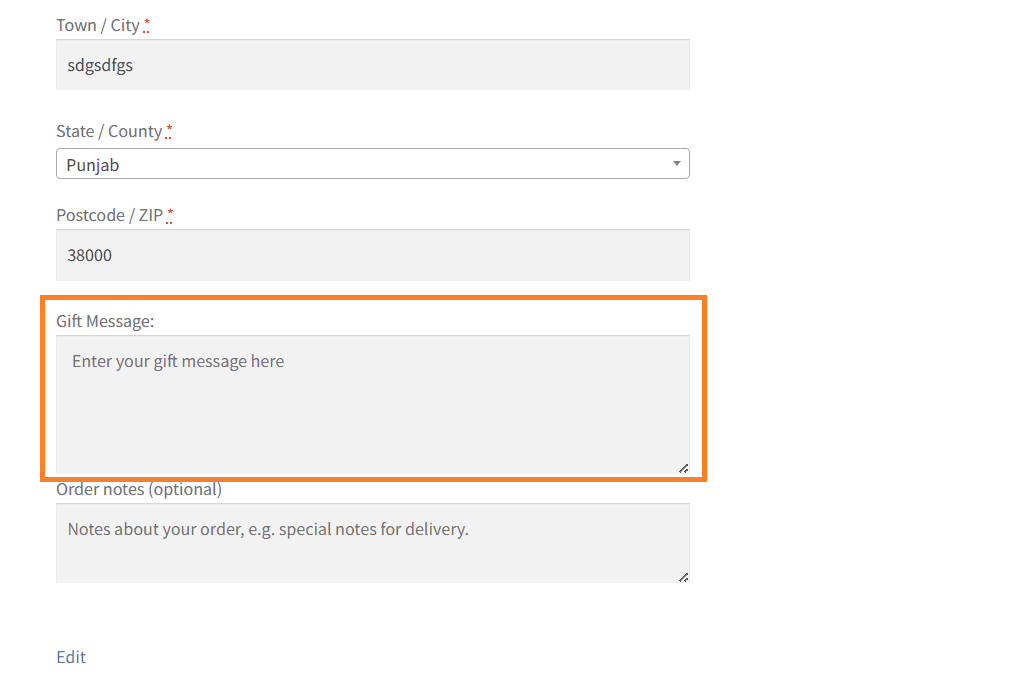Screen dimensions: 1011x685
Task: Click the Gift Message label
Action: click(105, 321)
